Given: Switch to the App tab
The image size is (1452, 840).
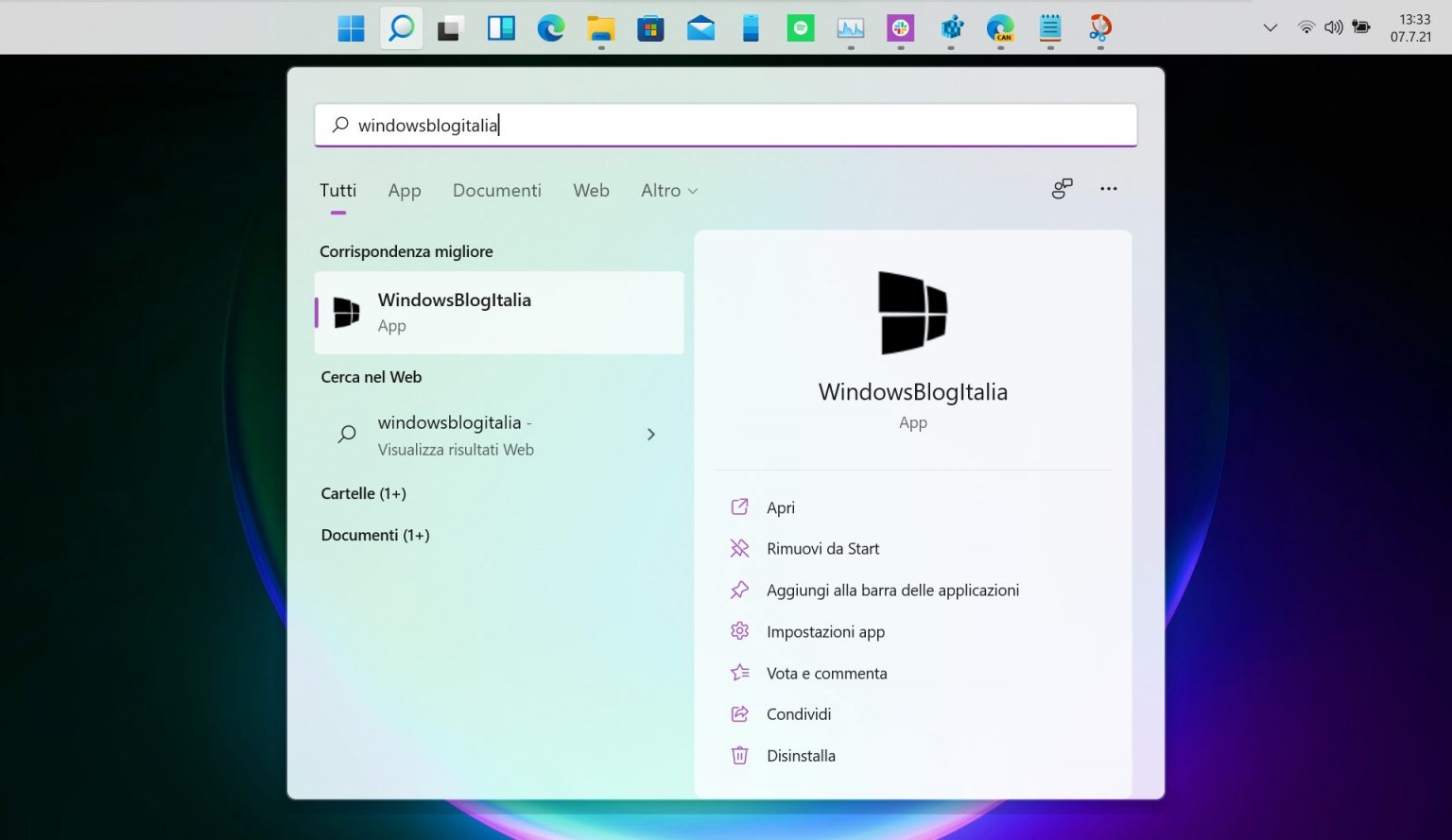Looking at the screenshot, I should [x=405, y=190].
